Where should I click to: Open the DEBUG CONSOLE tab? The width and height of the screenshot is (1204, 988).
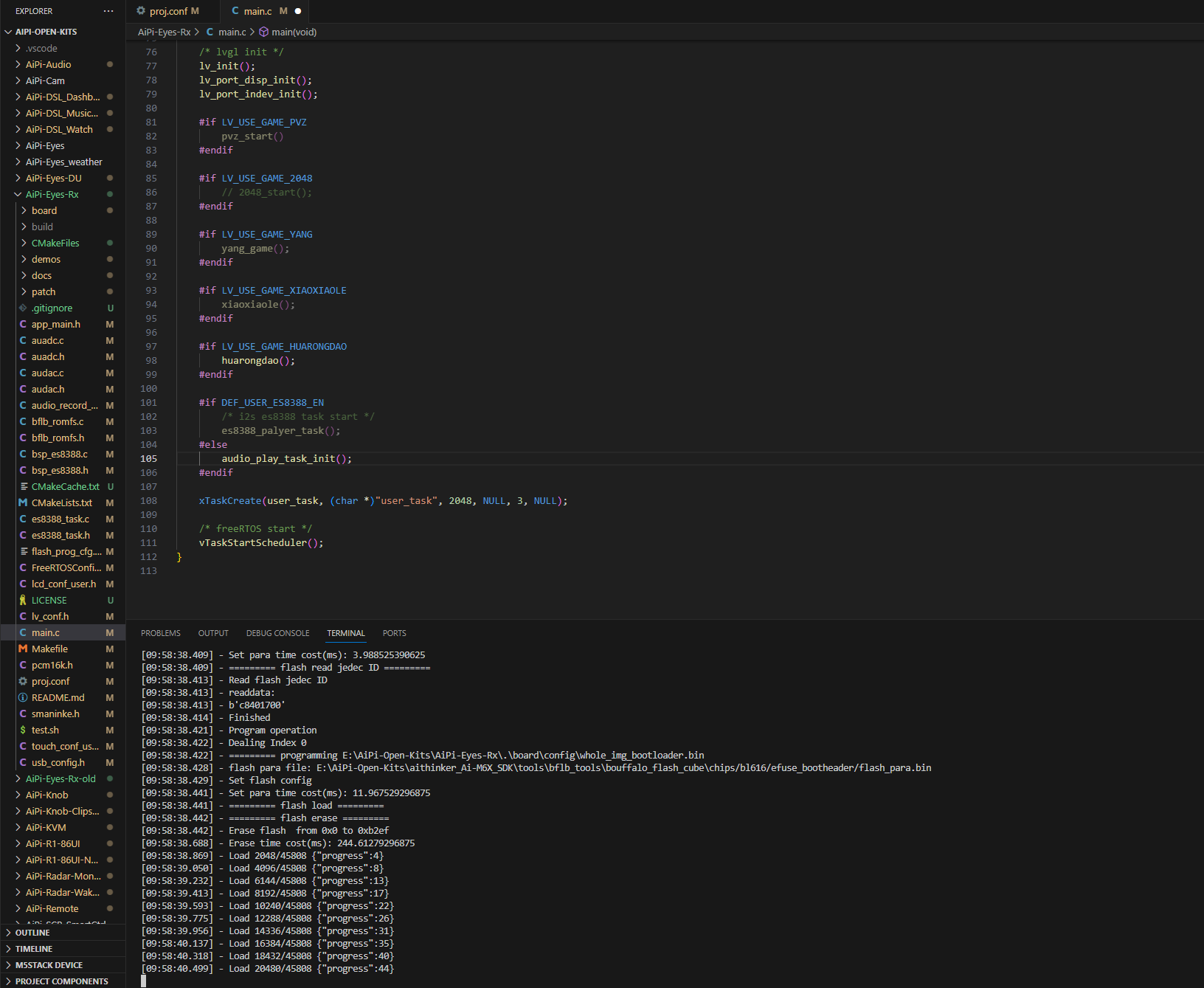(x=278, y=633)
